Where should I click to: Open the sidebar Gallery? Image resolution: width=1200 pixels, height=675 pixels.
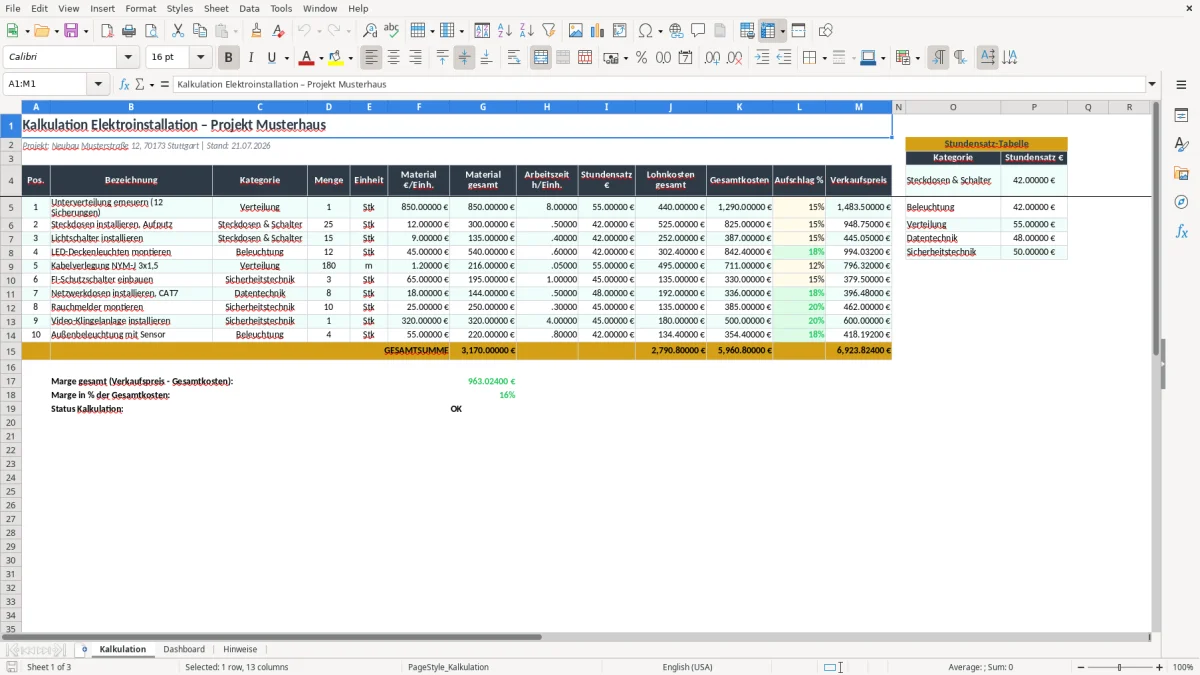tap(1181, 173)
